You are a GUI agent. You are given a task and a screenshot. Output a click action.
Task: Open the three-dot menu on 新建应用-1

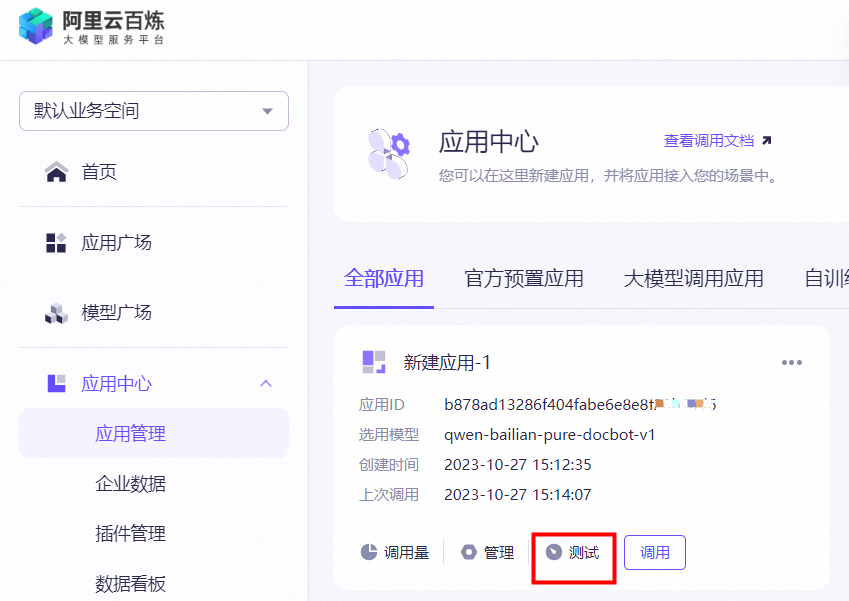pyautogui.click(x=792, y=362)
